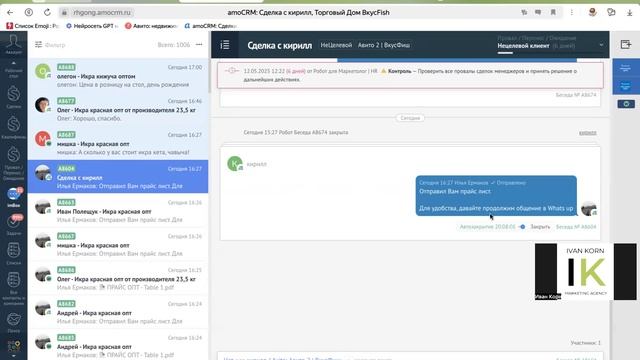Open the Олег chat ending with Хорошо, спасибо
The height and width of the screenshot is (360, 640).
[118, 109]
